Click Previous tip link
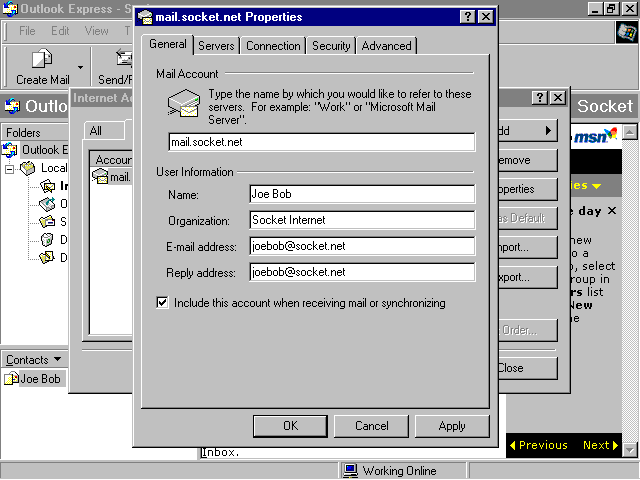This screenshot has width=640, height=480. 539,445
